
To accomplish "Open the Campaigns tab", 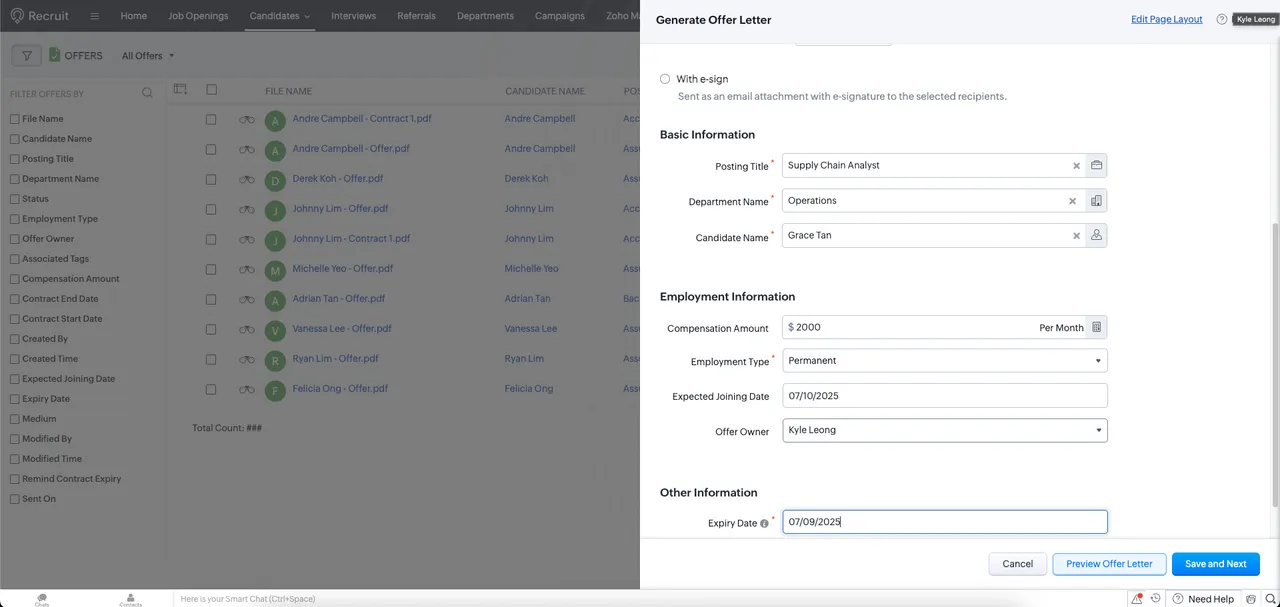I will (x=560, y=16).
